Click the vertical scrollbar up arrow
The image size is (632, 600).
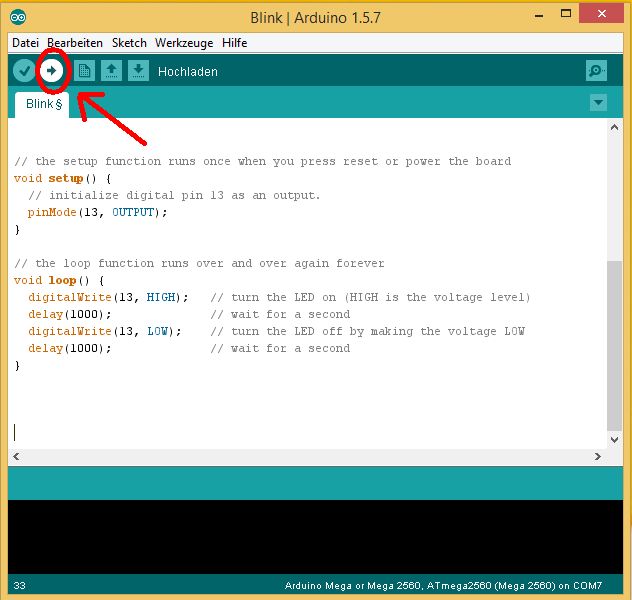(x=614, y=127)
